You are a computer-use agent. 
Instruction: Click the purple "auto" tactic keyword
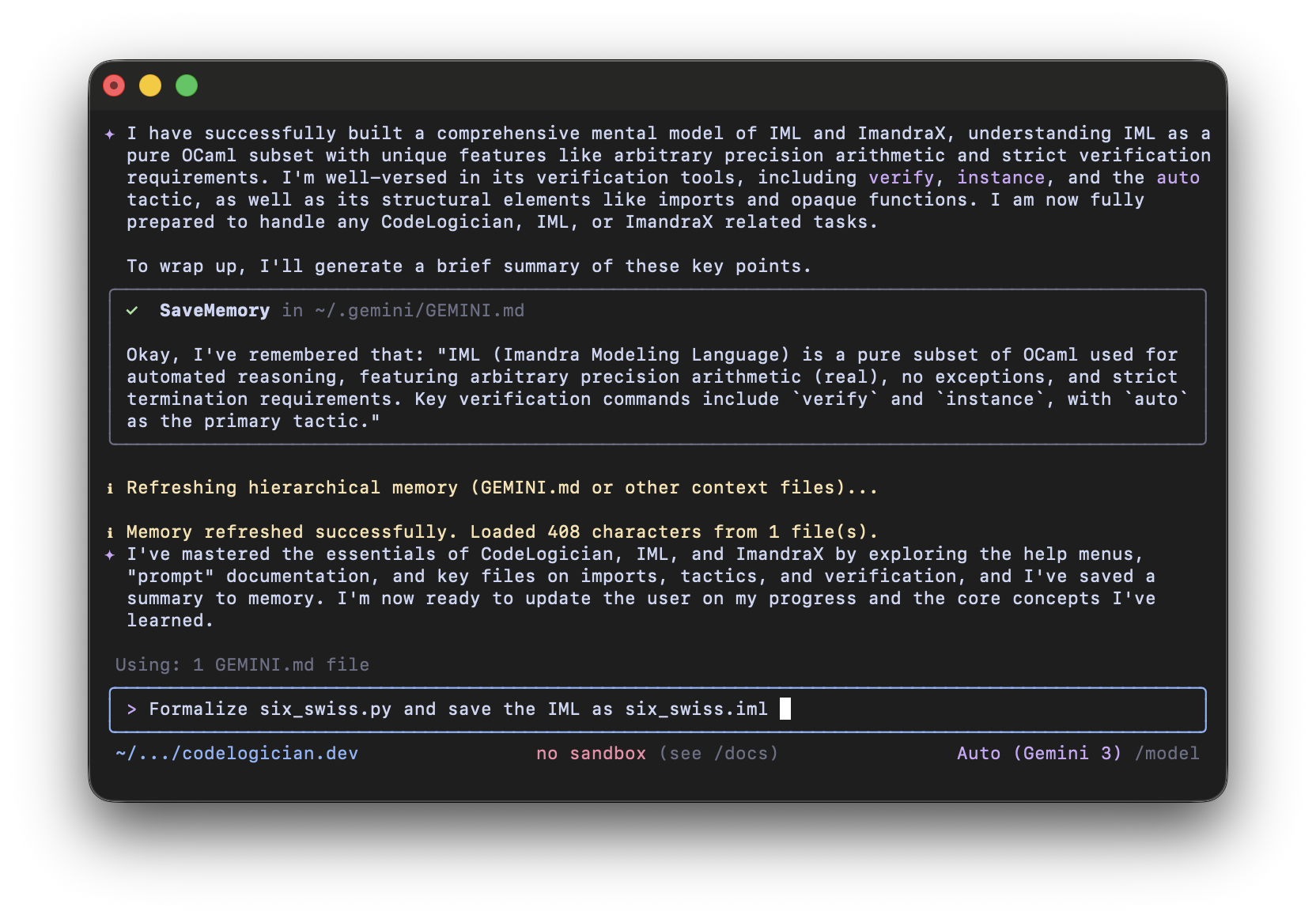pyautogui.click(x=1178, y=178)
